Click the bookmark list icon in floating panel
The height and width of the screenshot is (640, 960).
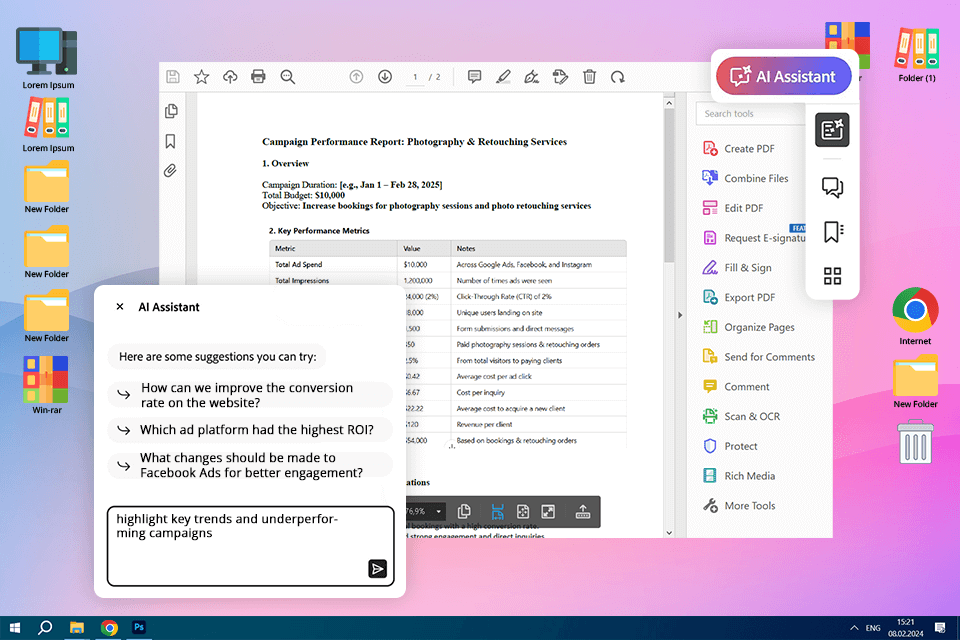833,232
